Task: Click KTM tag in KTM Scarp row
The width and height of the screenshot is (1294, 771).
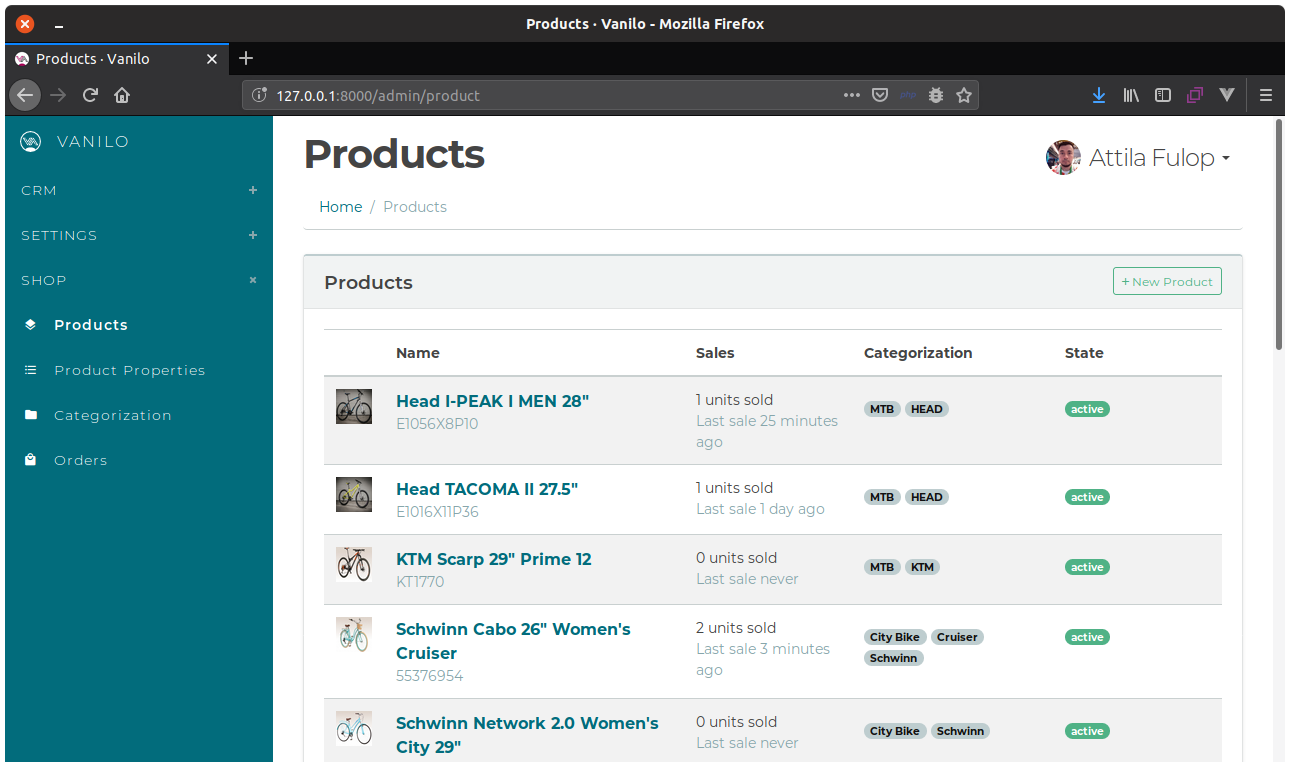Action: pos(922,567)
